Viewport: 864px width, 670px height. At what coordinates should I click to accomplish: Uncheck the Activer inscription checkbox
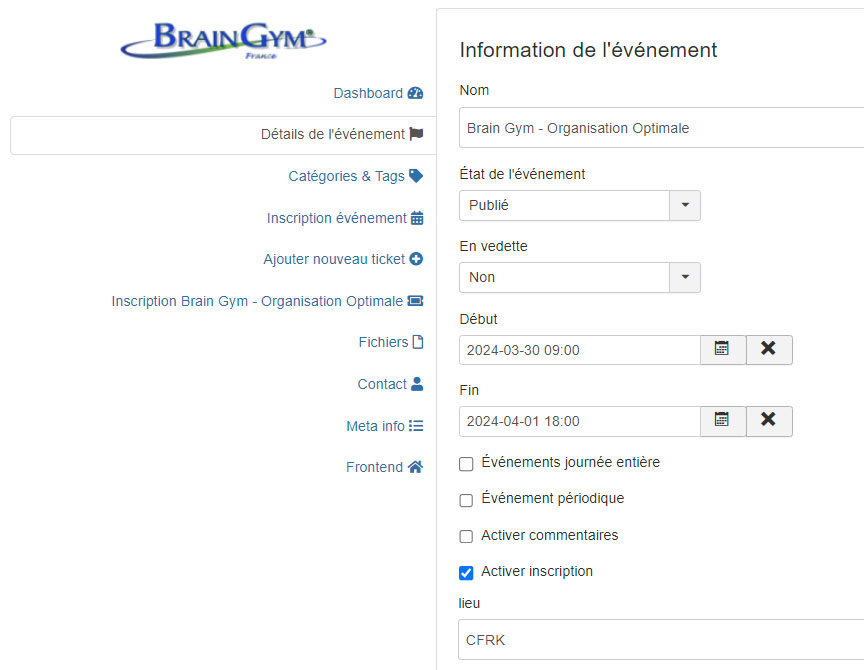point(466,573)
